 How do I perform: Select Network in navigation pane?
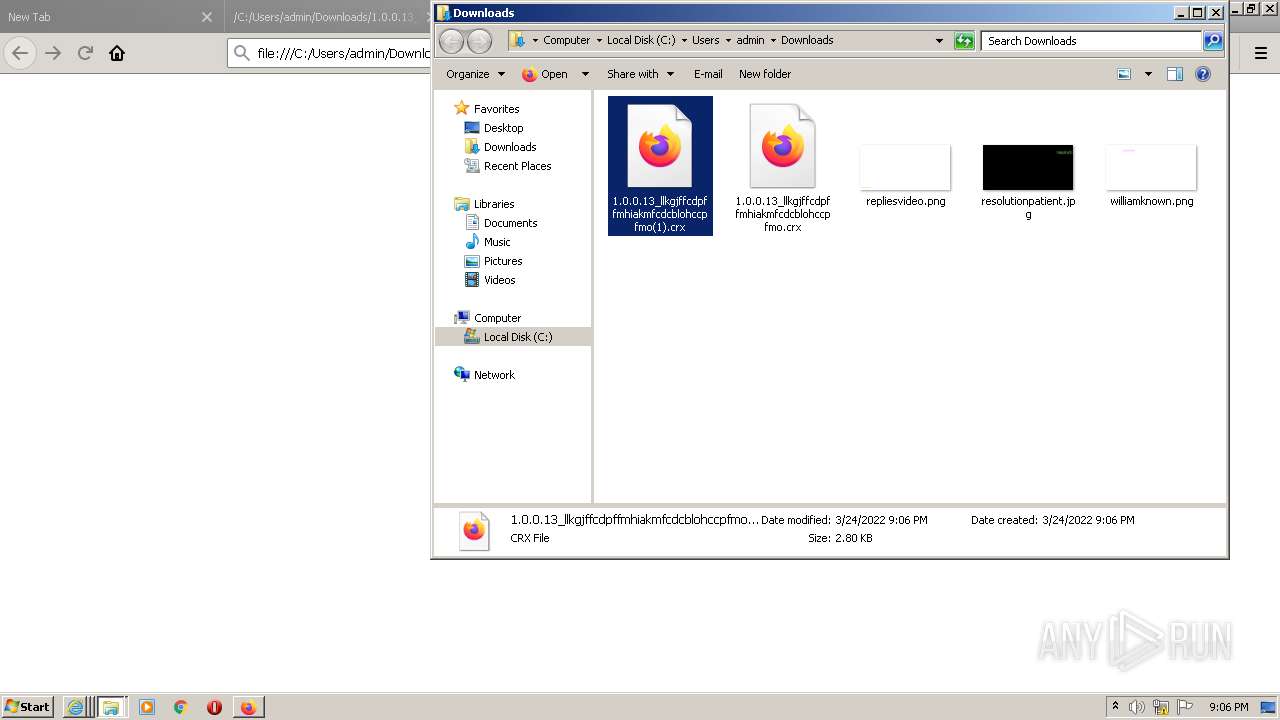[x=494, y=374]
